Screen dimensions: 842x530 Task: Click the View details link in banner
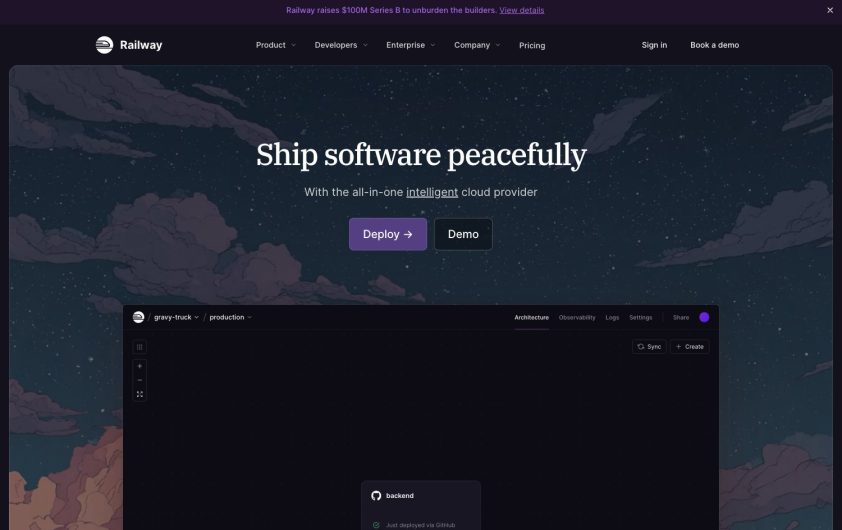[x=521, y=10]
